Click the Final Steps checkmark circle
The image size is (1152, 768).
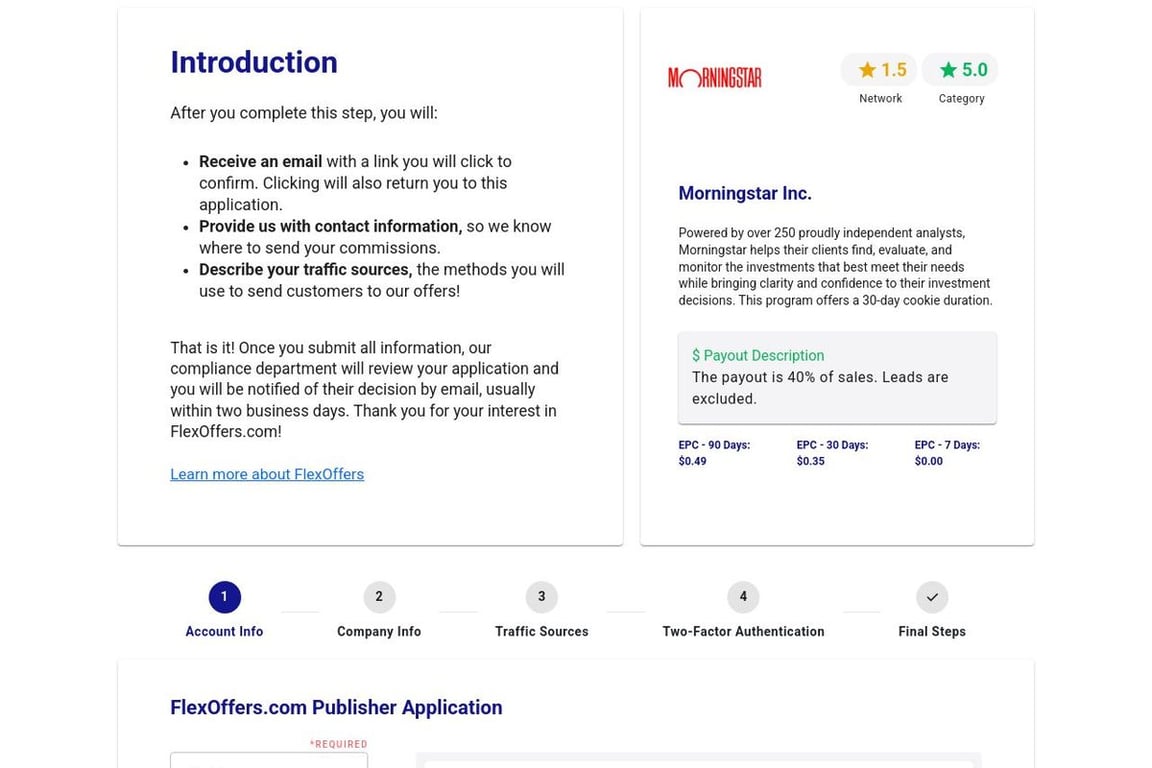[931, 597]
